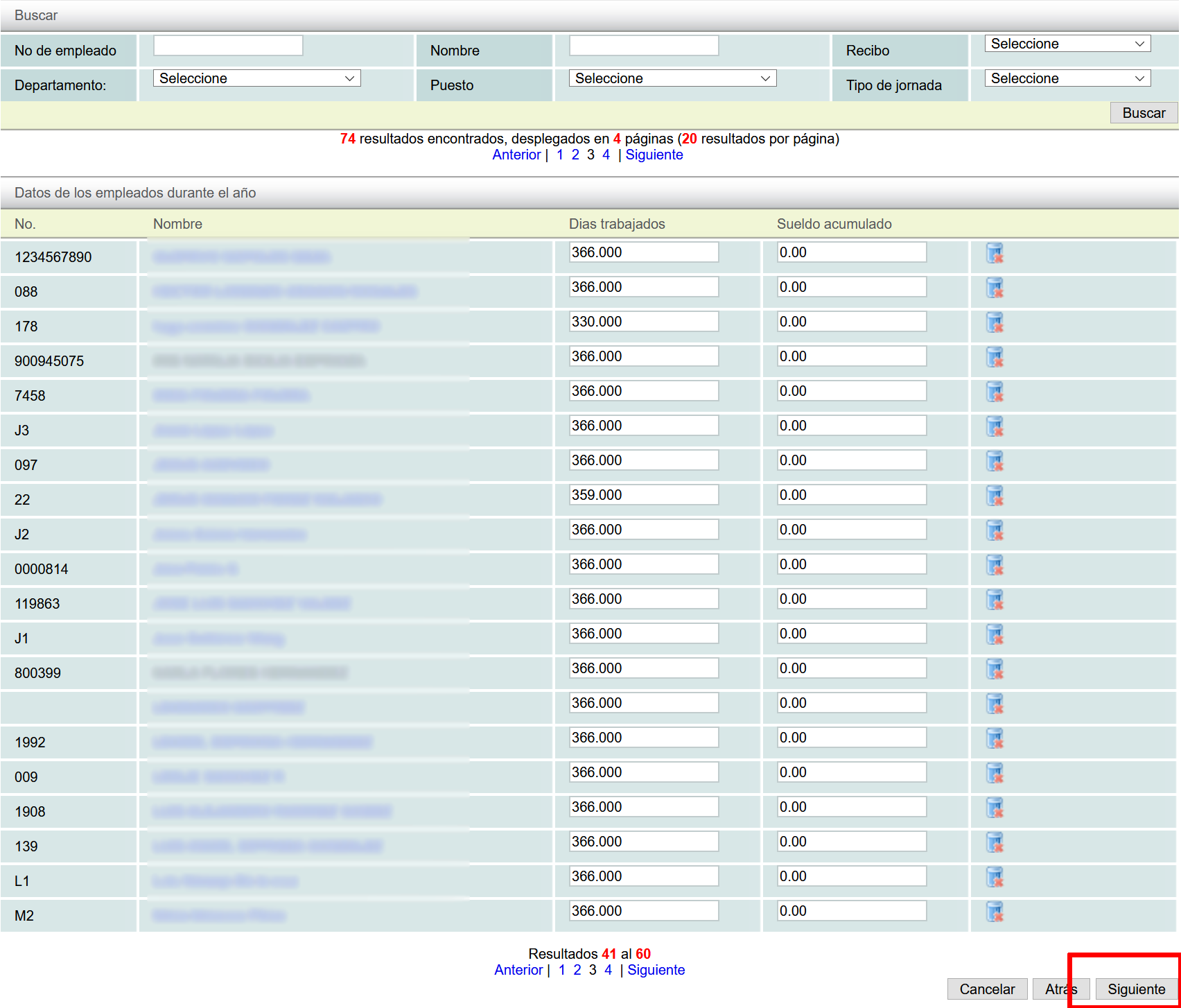Click delete icon for employee M2

point(995,912)
